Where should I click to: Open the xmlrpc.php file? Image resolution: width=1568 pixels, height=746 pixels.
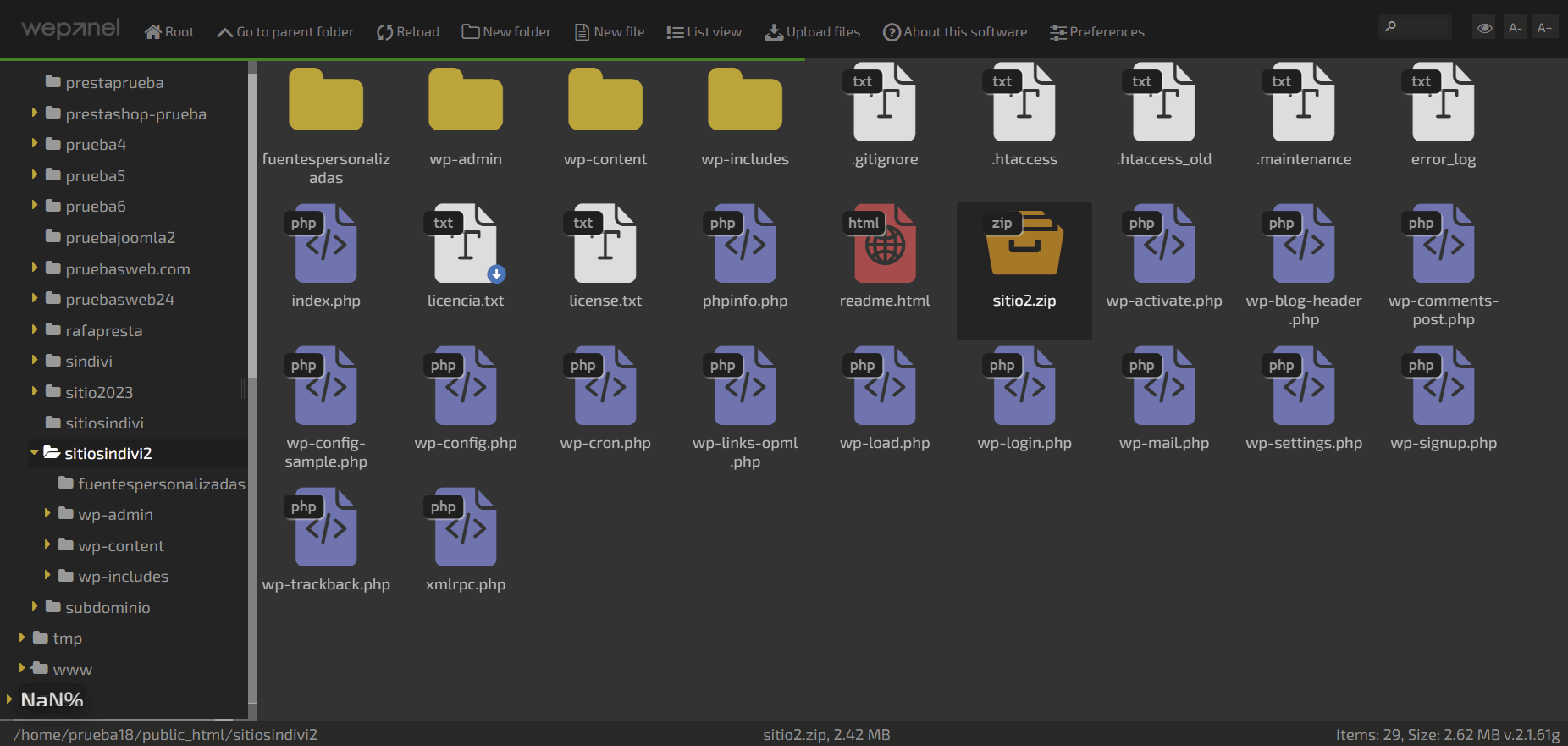click(465, 529)
